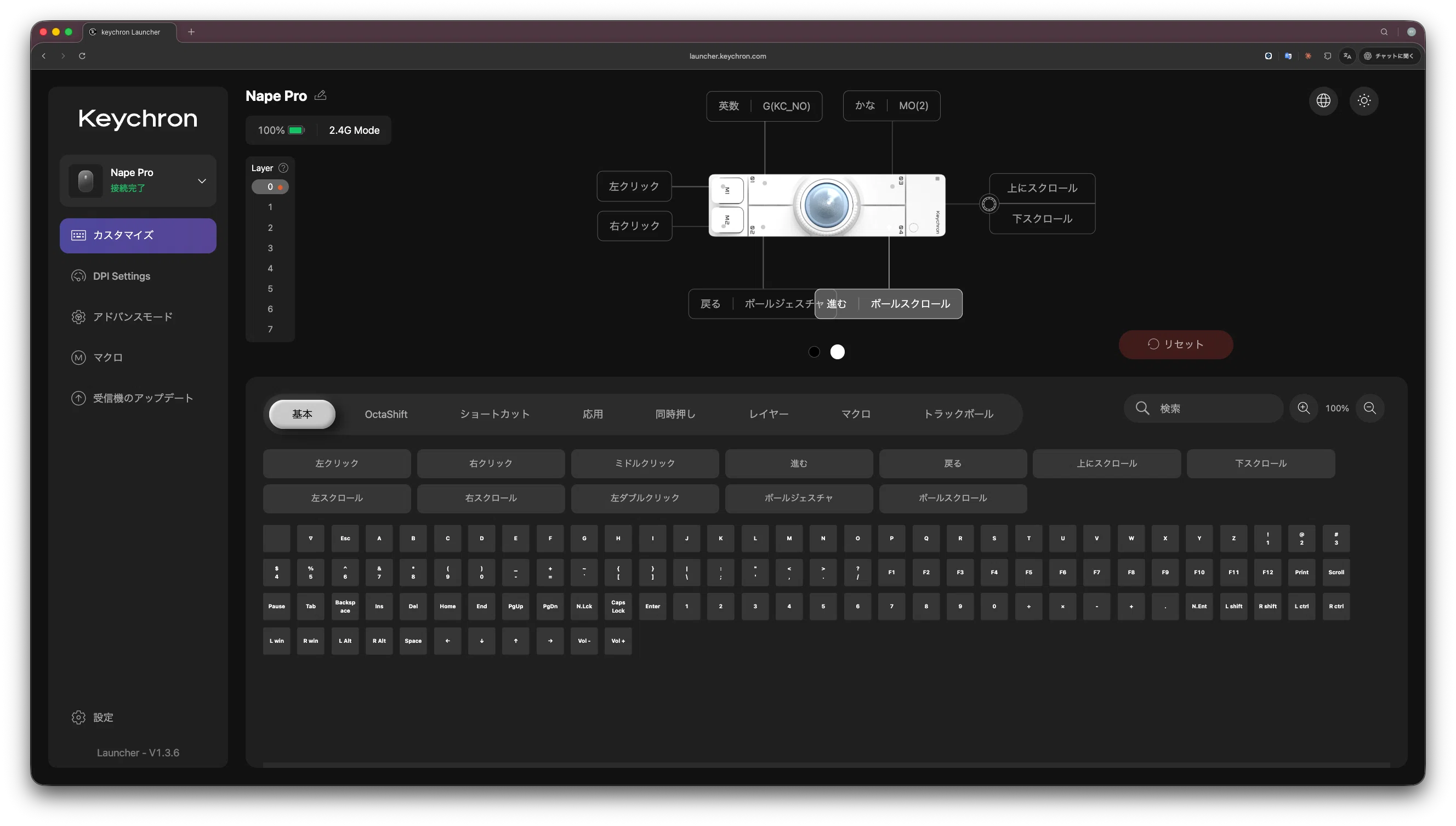Image resolution: width=1456 pixels, height=826 pixels.
Task: Click the search magnifier icon
Action: 1142,409
